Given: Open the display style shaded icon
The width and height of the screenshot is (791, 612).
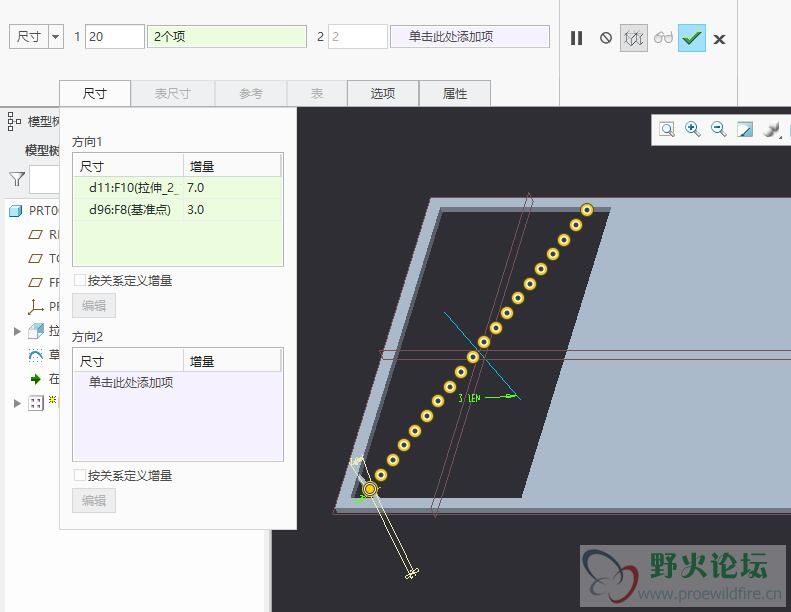Looking at the screenshot, I should click(x=771, y=130).
